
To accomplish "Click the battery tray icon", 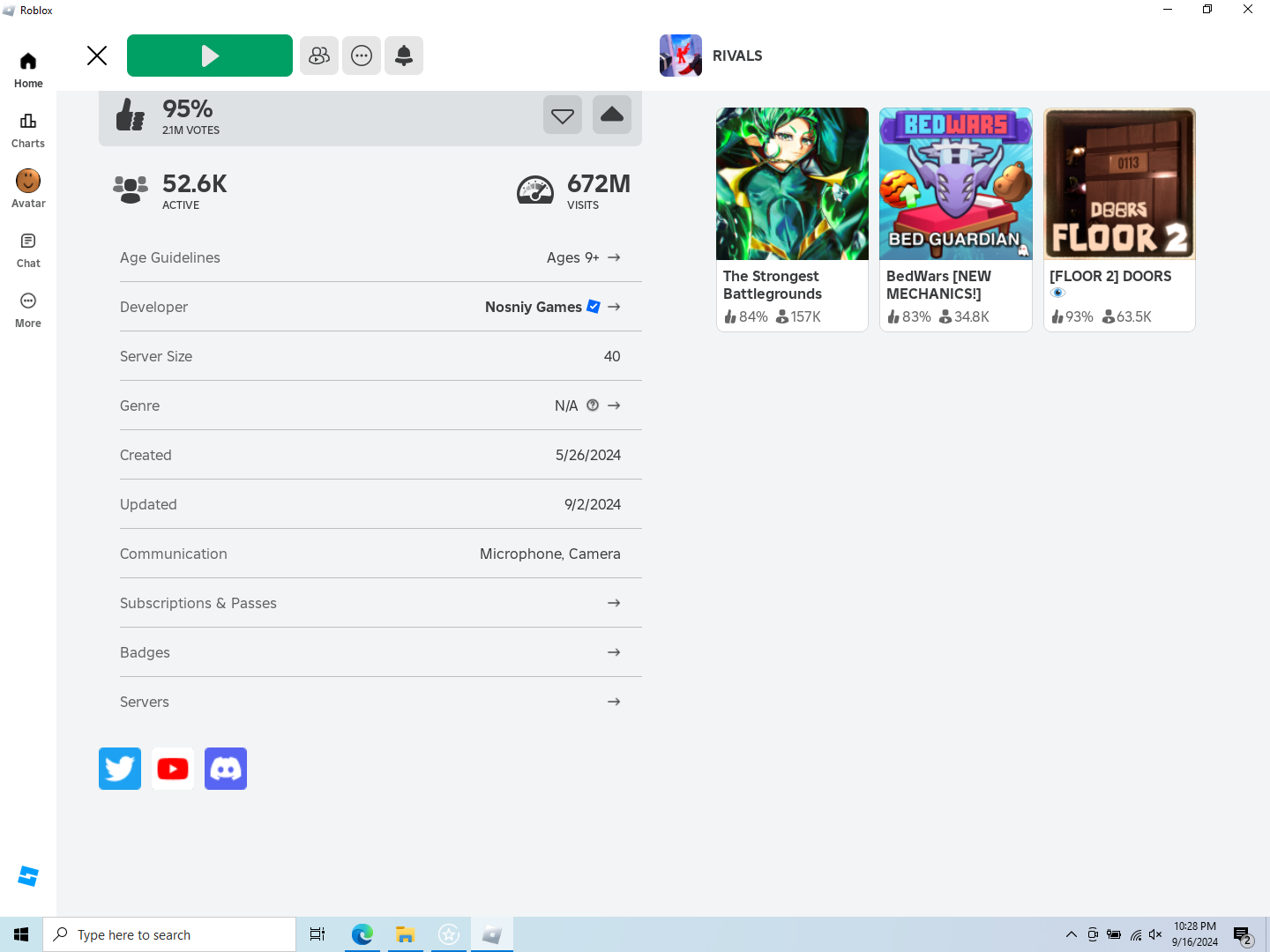I will [1114, 934].
